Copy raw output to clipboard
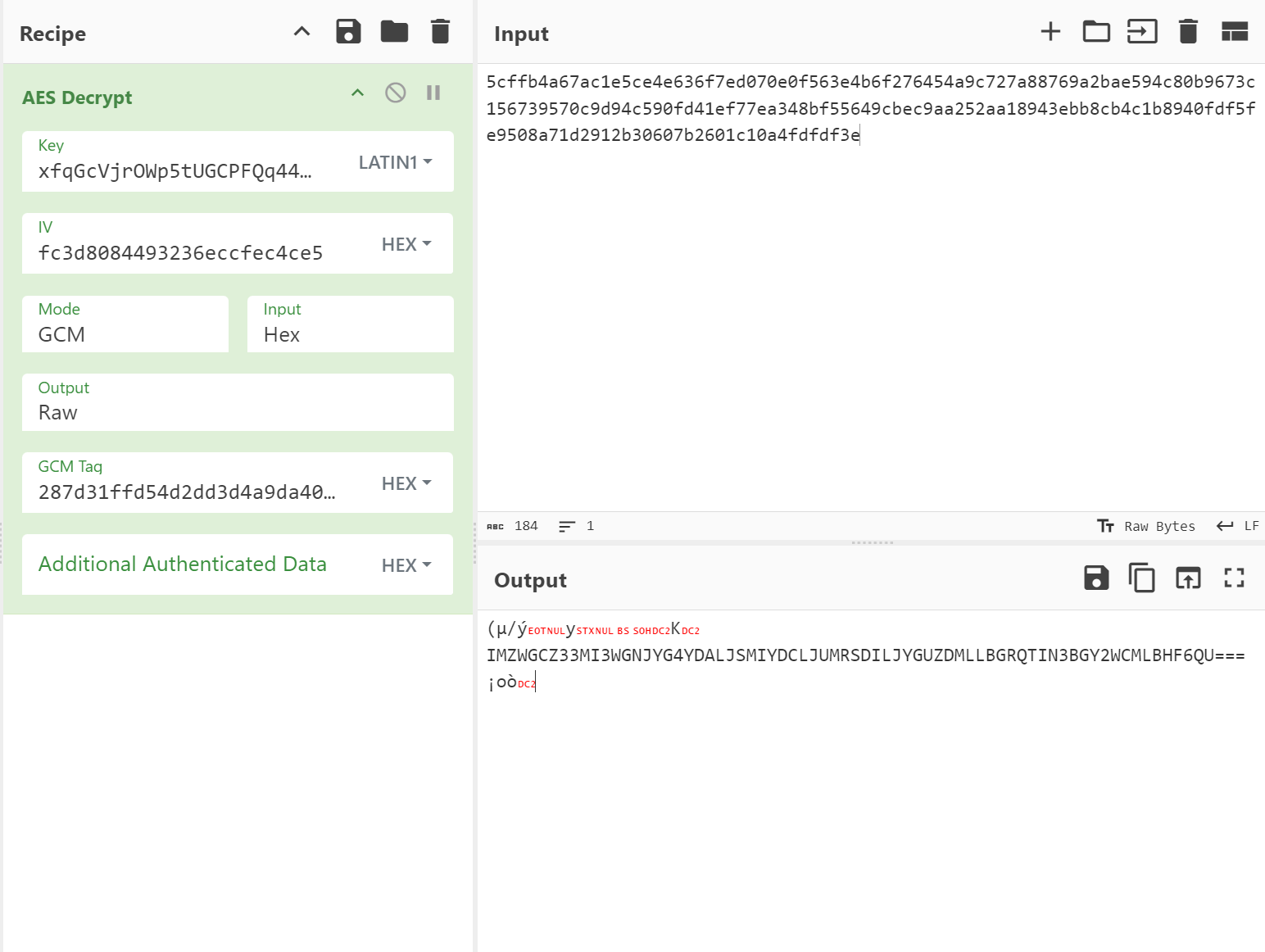 (1142, 578)
